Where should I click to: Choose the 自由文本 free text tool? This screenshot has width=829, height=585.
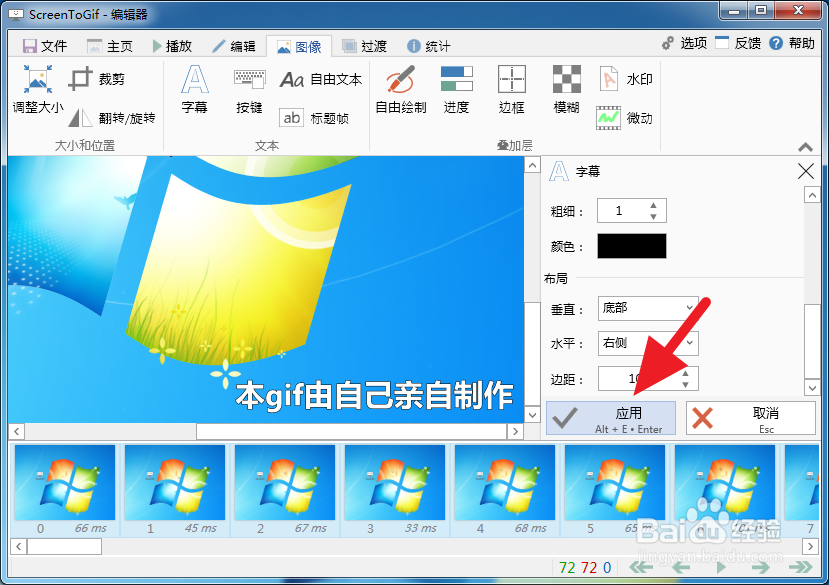321,79
